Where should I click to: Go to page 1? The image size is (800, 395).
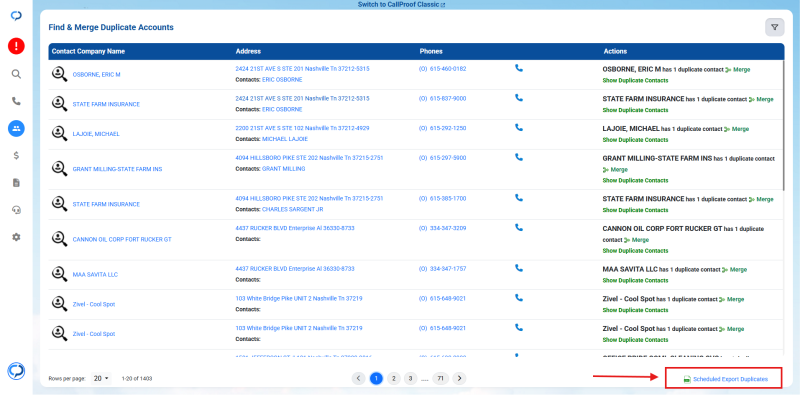tap(376, 378)
